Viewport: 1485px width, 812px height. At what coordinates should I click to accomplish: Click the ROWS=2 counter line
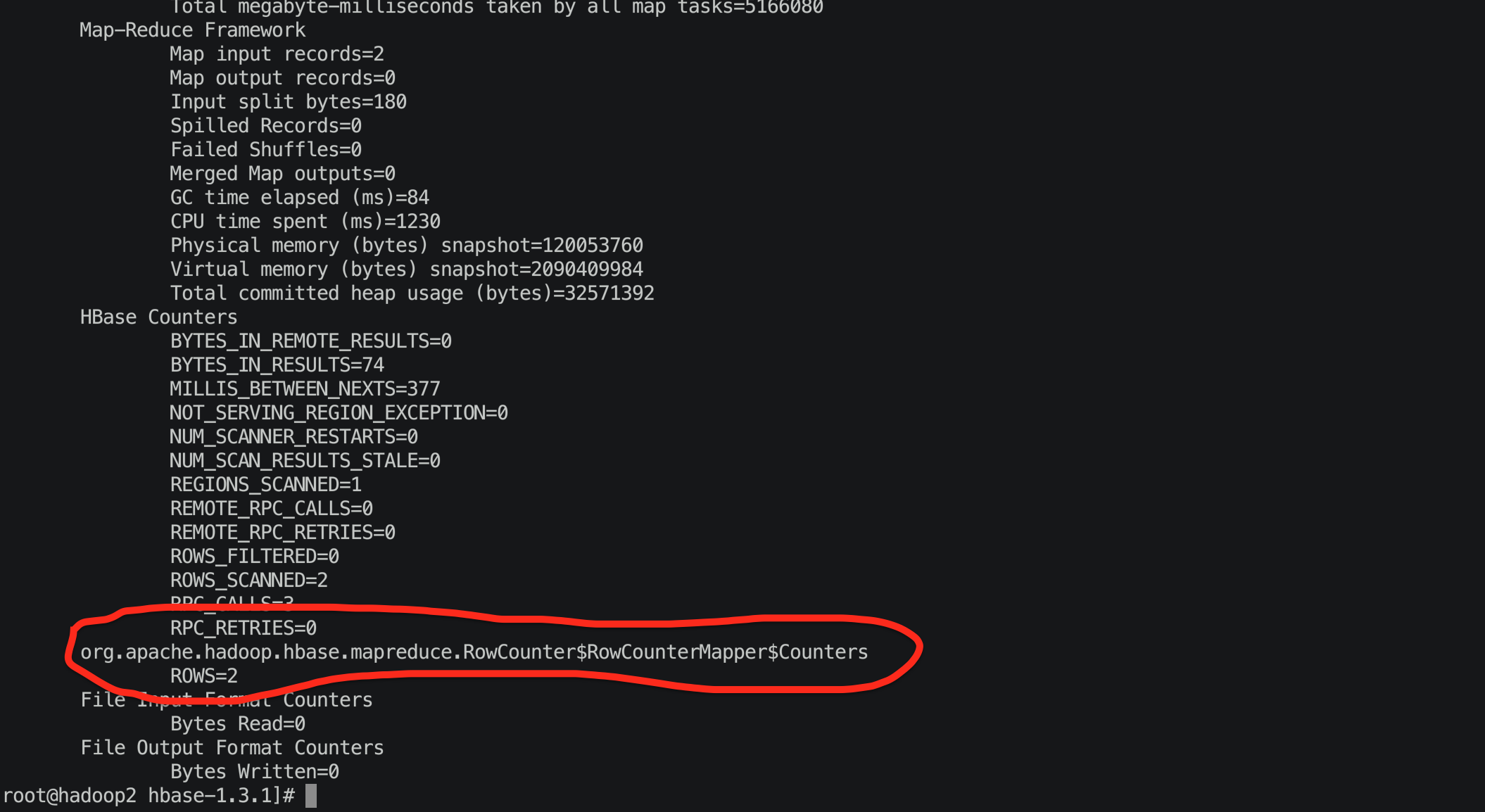click(204, 676)
